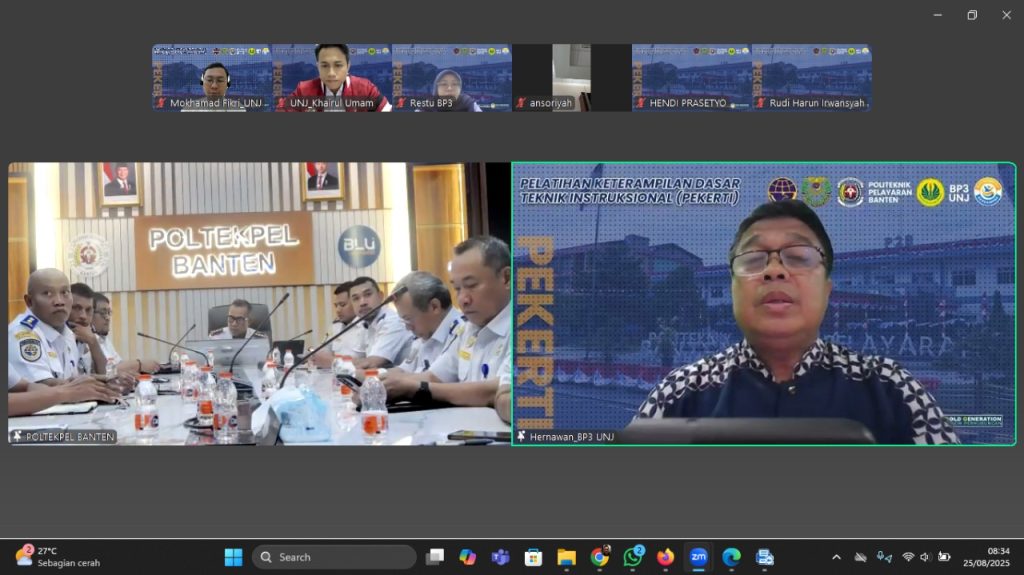Screen dimensions: 1024x575
Task: Open File Explorer from the taskbar
Action: (567, 557)
